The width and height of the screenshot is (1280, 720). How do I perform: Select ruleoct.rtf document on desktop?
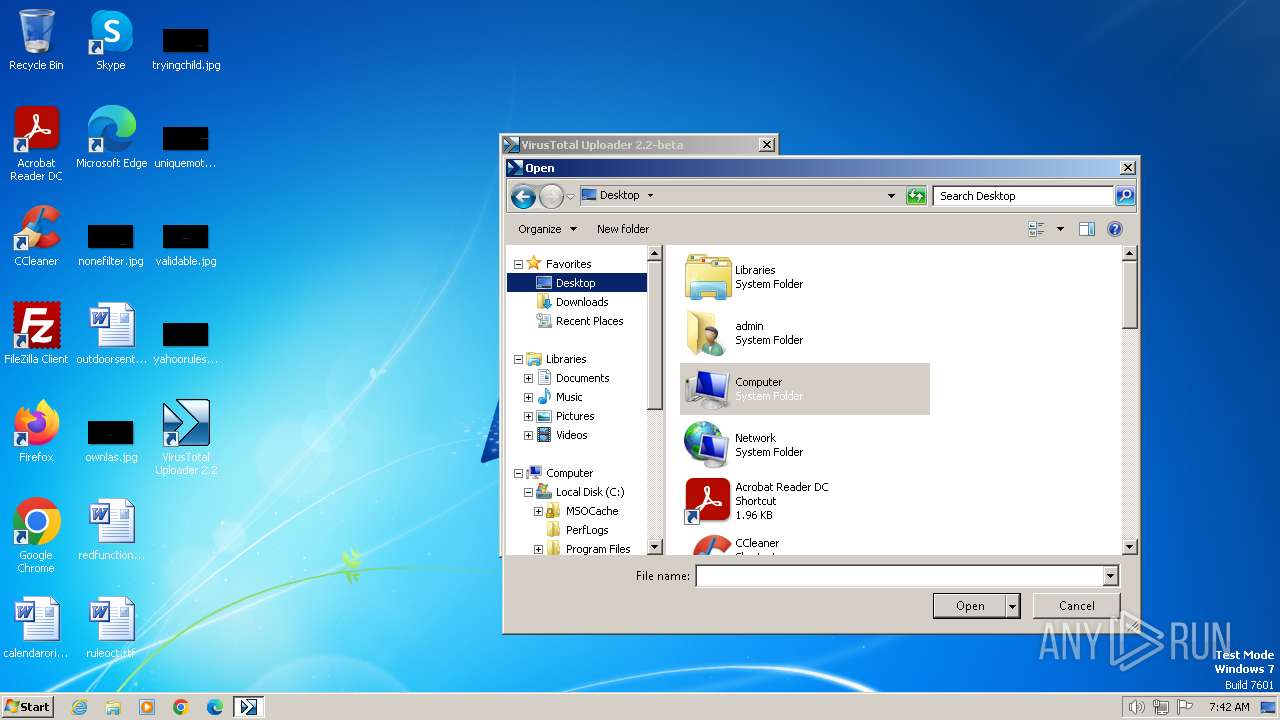(110, 628)
